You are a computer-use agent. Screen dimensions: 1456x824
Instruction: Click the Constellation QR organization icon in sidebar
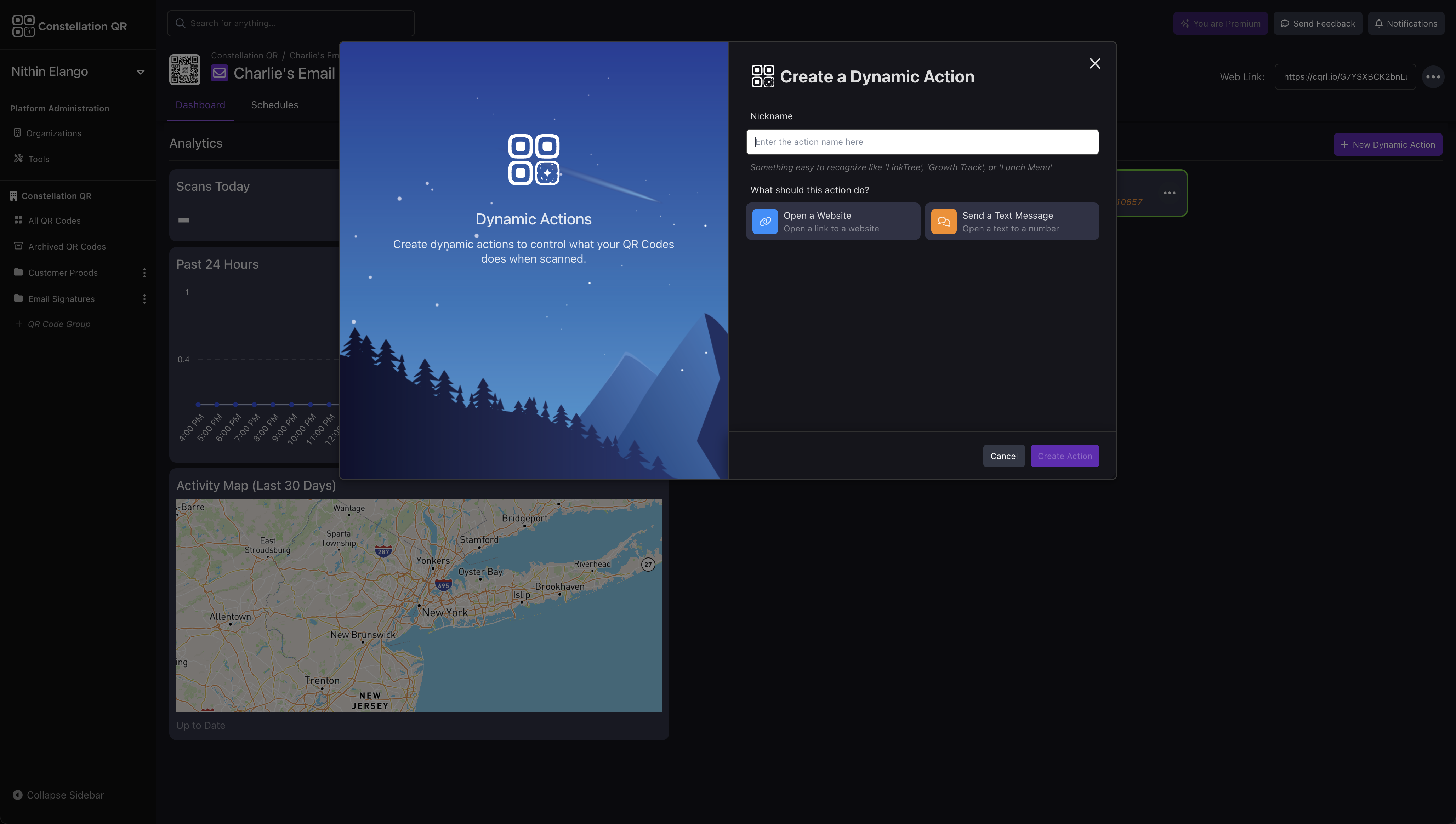coord(13,196)
